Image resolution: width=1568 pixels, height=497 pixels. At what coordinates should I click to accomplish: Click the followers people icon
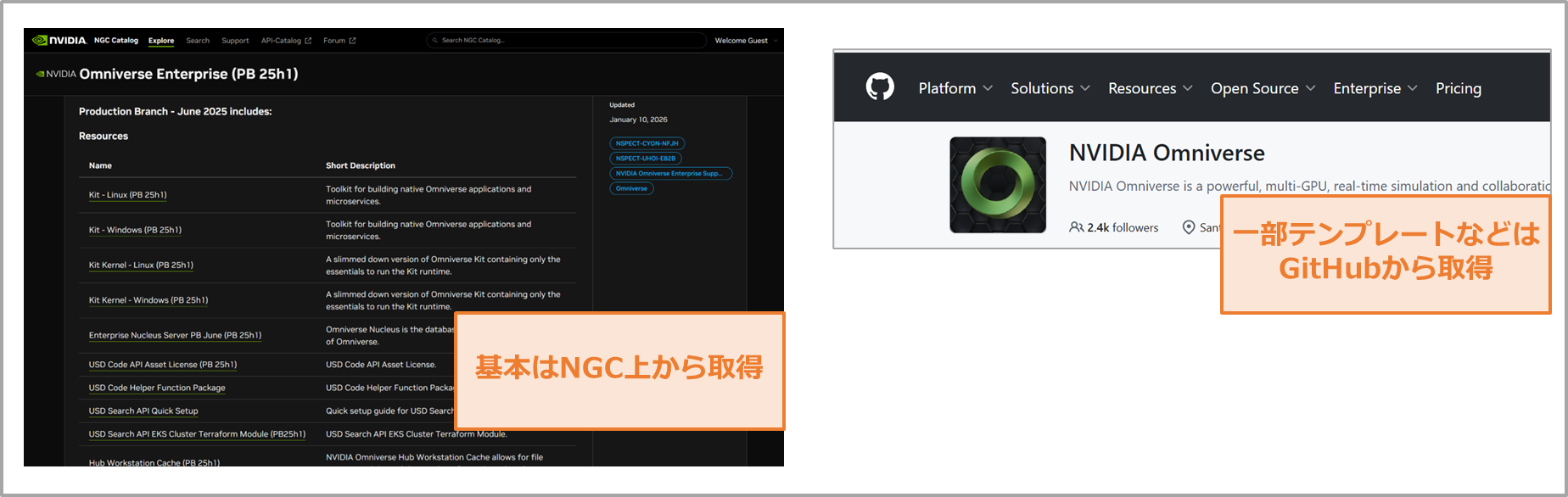[x=1076, y=227]
